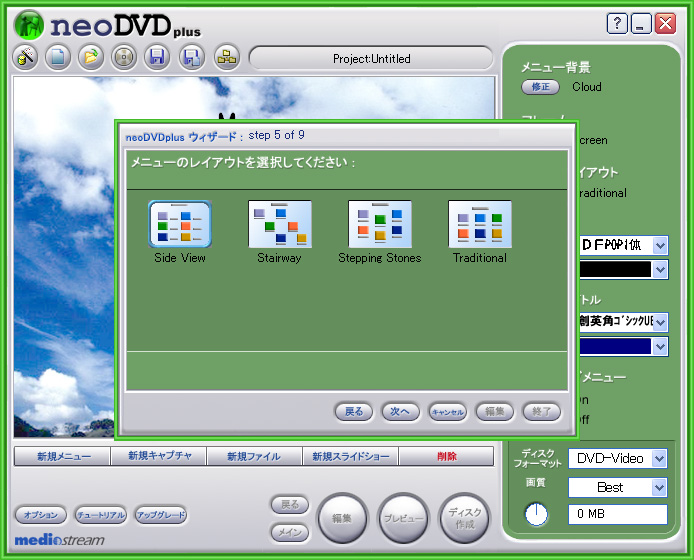Click the bottom 戻る button beside メイン
Screen dimensions: 694x560
click(290, 505)
